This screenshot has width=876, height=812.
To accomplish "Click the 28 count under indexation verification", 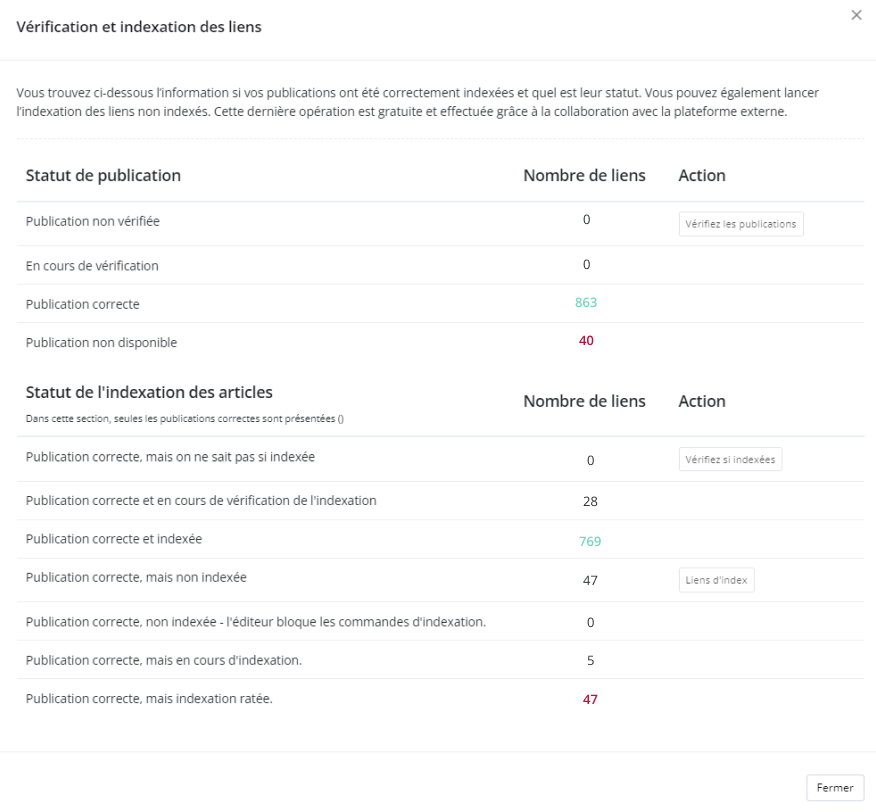I will [x=590, y=501].
